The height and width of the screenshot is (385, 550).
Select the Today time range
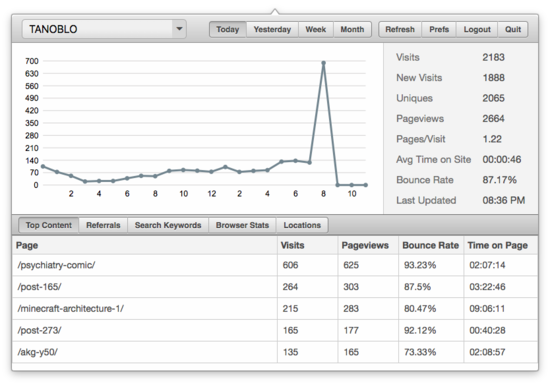[228, 29]
